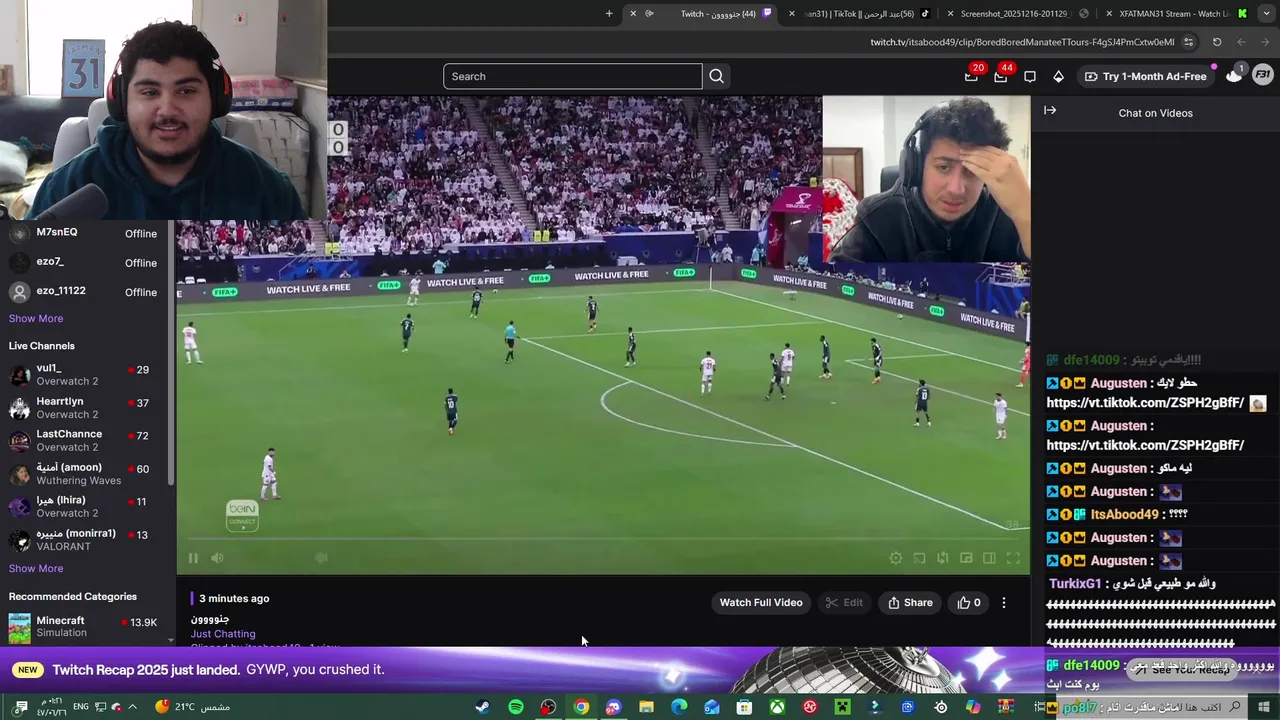
Task: Open vul1_ live channel
Action: [86, 375]
